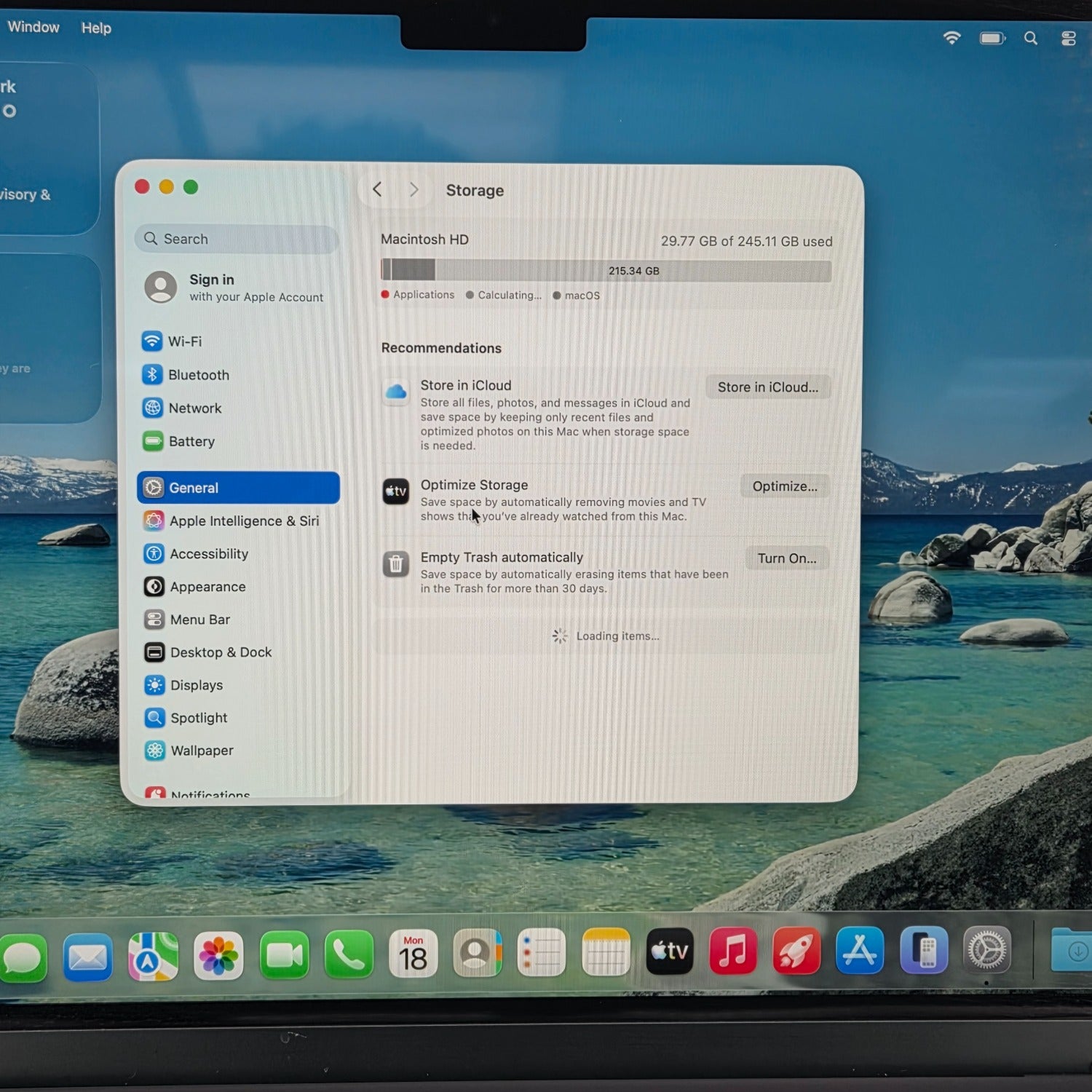
Task: Open Desktop & Dock settings
Action: click(x=238, y=652)
